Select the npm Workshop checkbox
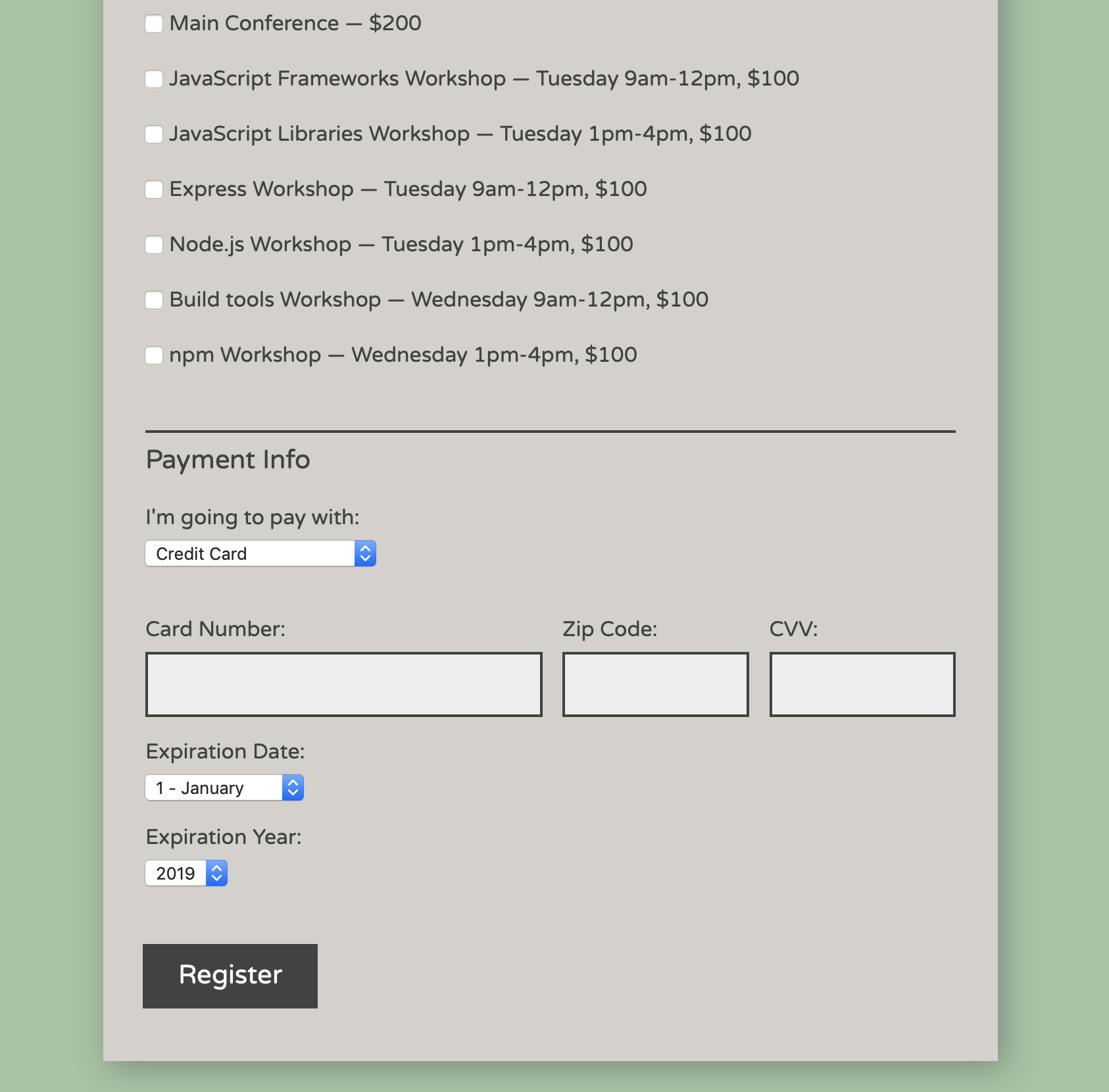 (x=153, y=355)
